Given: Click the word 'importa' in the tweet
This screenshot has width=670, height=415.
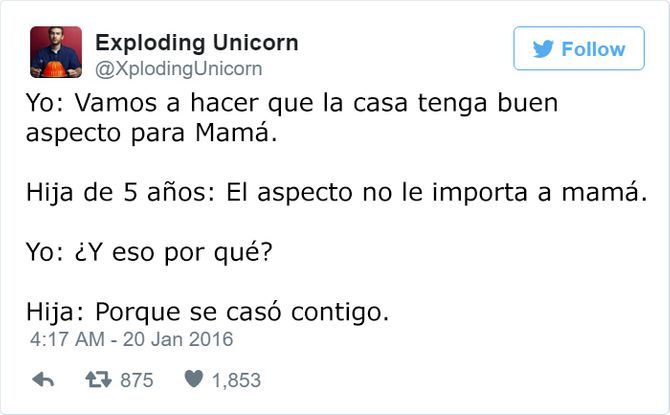Looking at the screenshot, I should click(480, 193).
